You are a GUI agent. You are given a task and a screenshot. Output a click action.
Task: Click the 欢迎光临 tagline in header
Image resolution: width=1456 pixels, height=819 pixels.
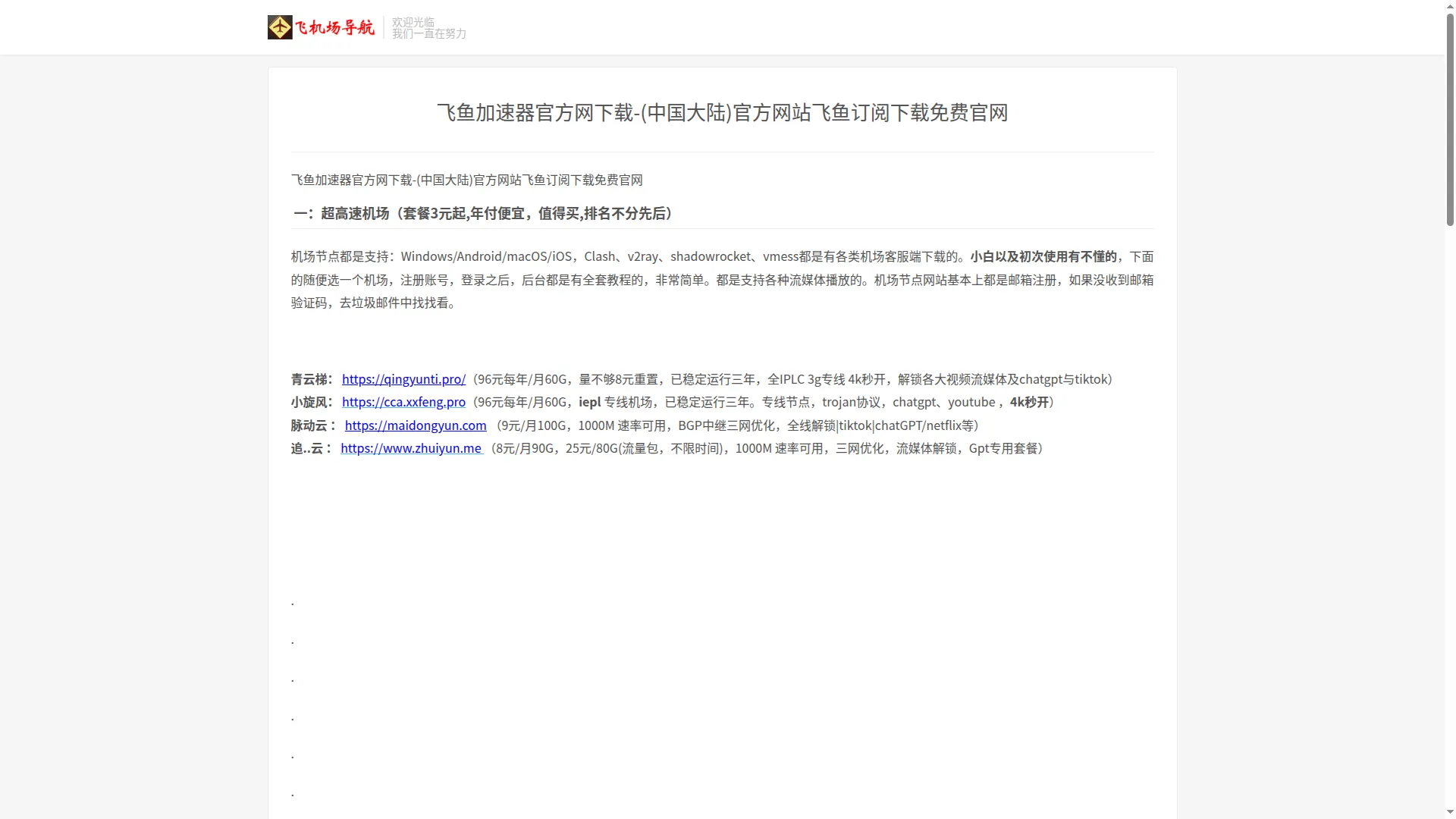click(x=413, y=22)
